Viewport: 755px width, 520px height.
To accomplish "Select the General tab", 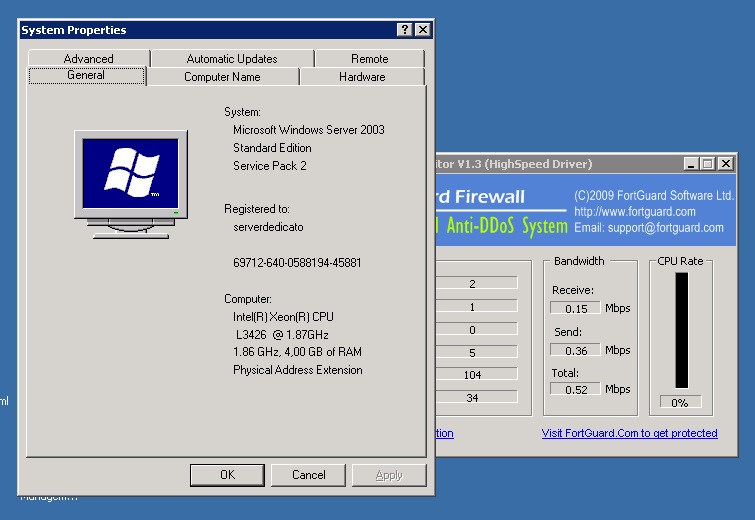I will pos(86,76).
